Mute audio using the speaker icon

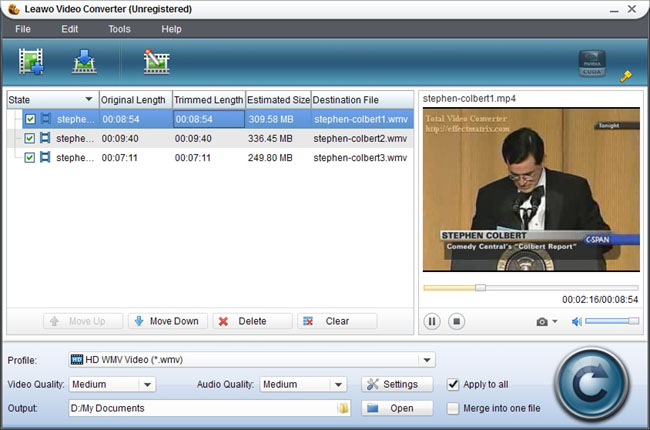pos(577,321)
